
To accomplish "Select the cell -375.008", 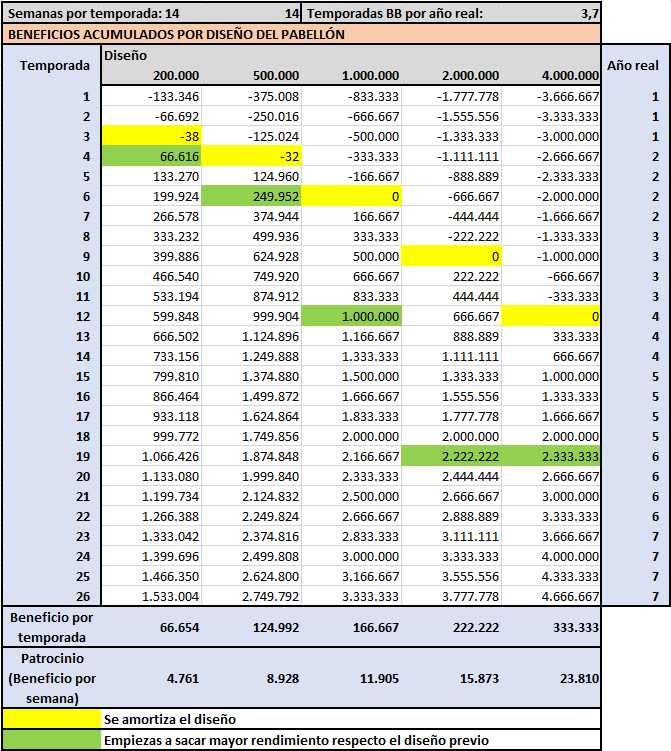I will coord(252,97).
